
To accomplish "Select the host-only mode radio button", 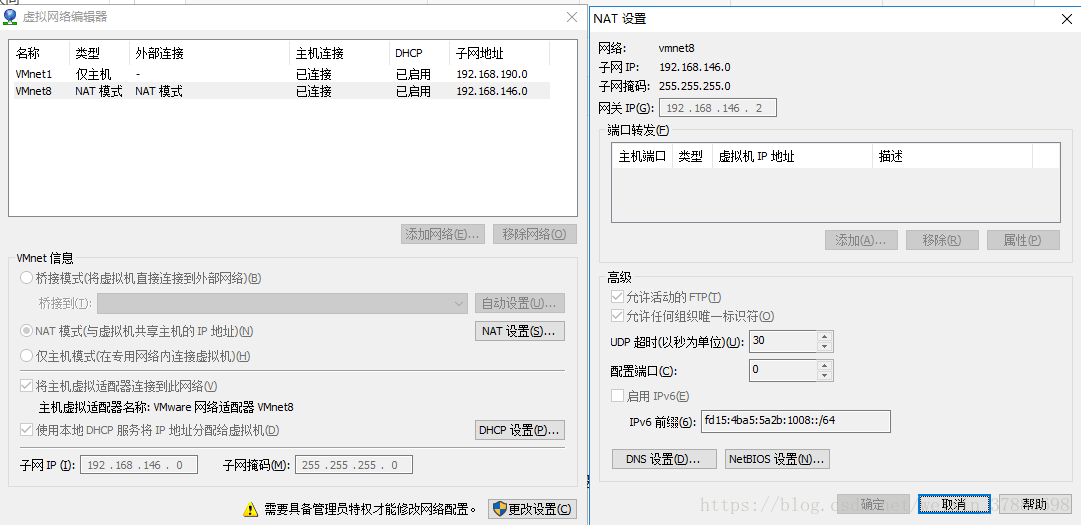I will 26,356.
